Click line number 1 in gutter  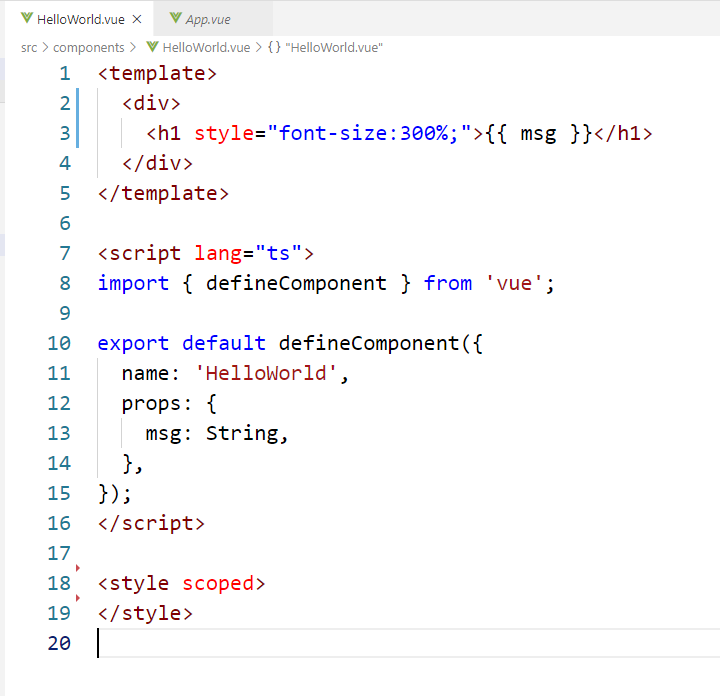(65, 73)
